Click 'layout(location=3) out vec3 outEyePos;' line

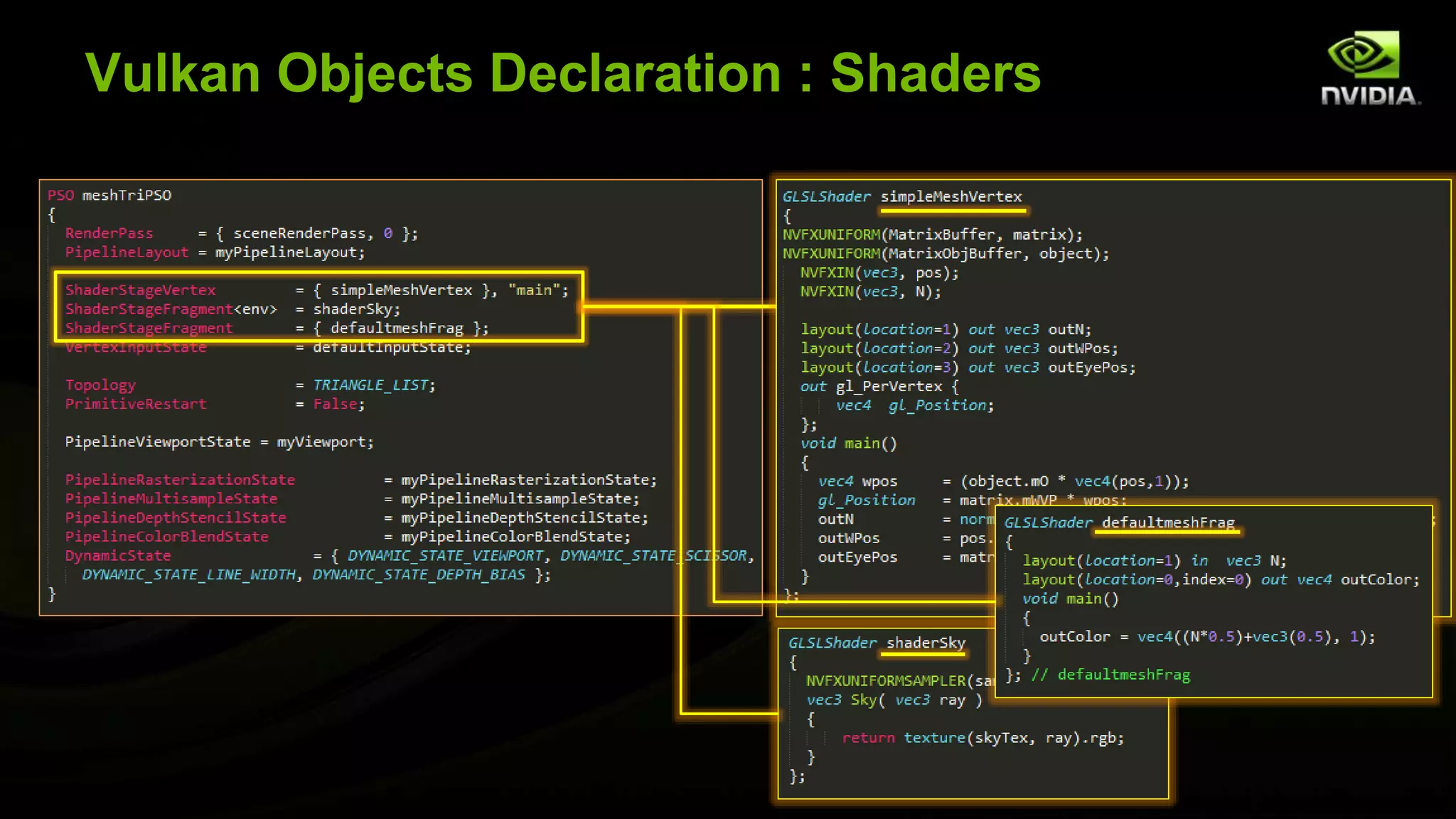click(968, 368)
